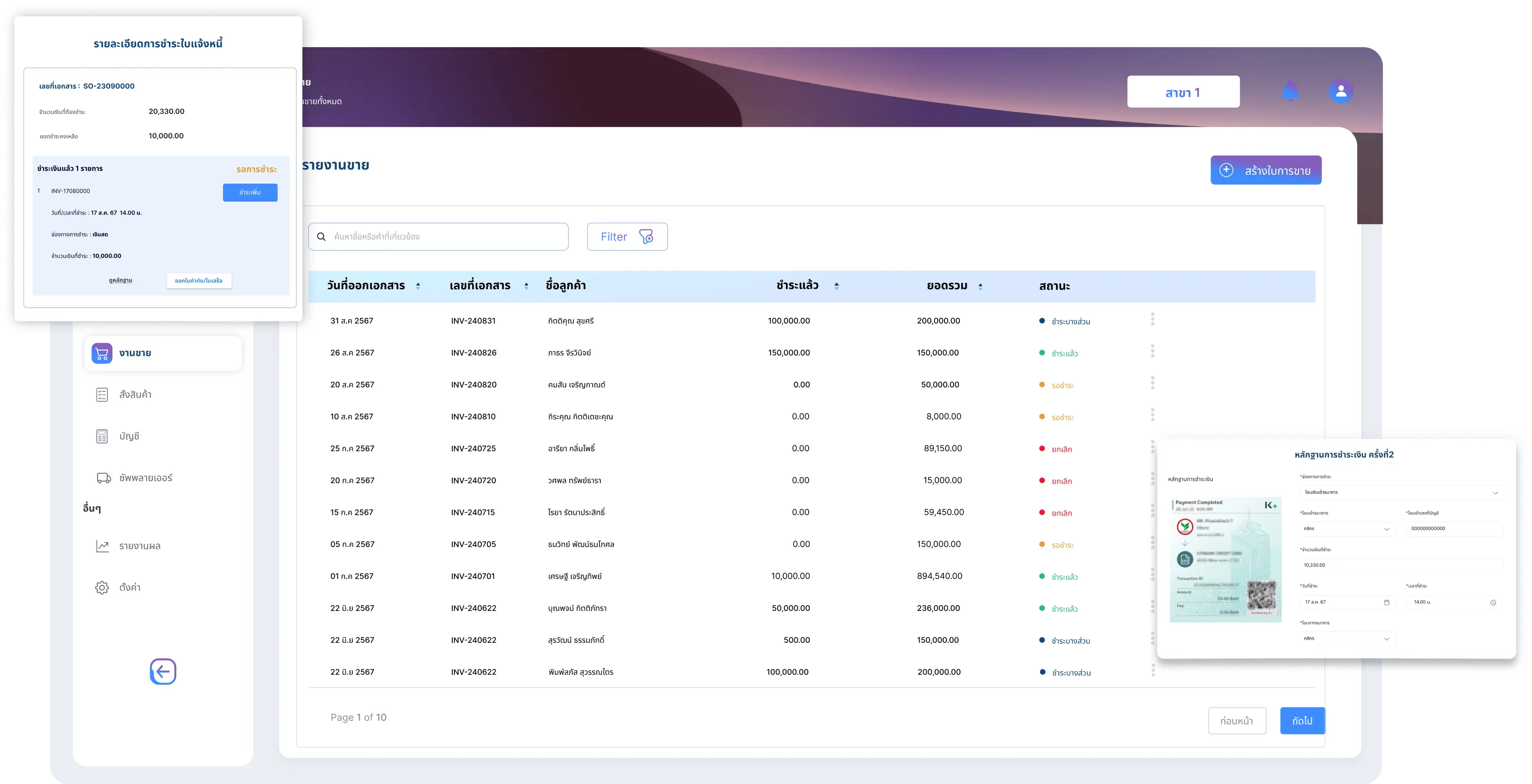Click the ออกใบกำกับ/ใบเสร็จ button
1532x784 pixels.
coord(198,281)
